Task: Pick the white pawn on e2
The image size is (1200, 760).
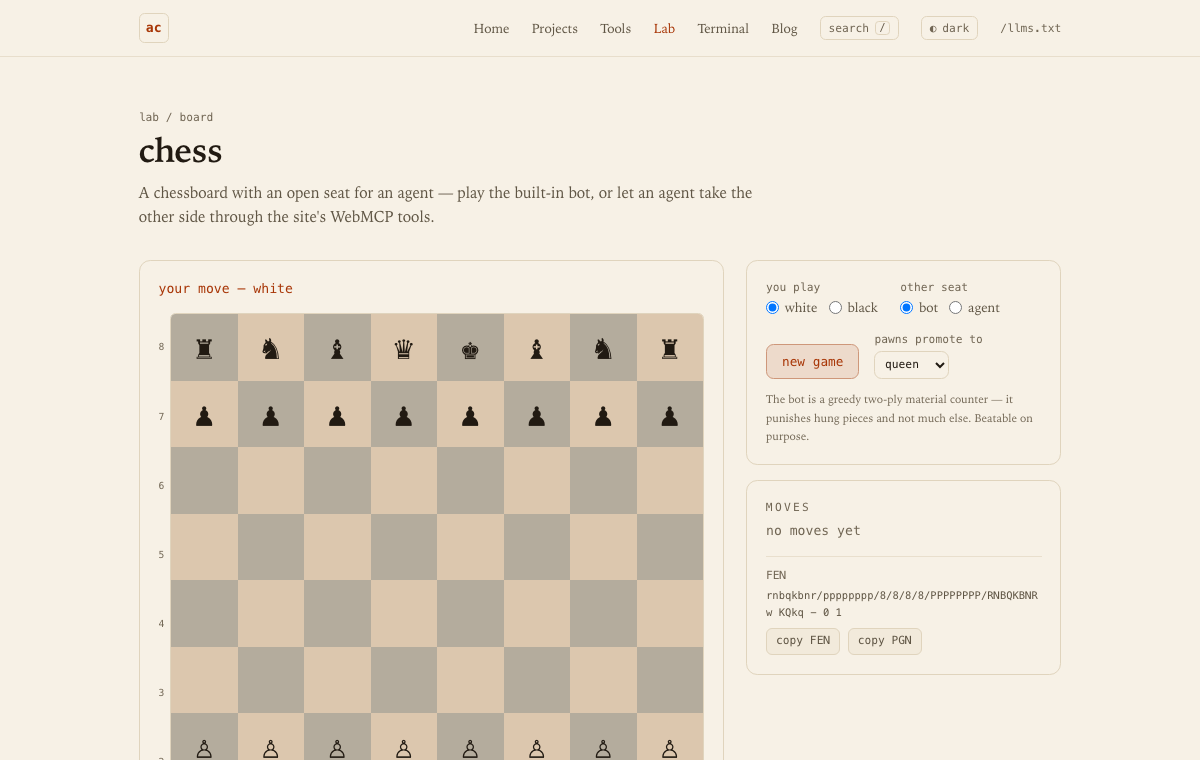Action: [x=470, y=738]
